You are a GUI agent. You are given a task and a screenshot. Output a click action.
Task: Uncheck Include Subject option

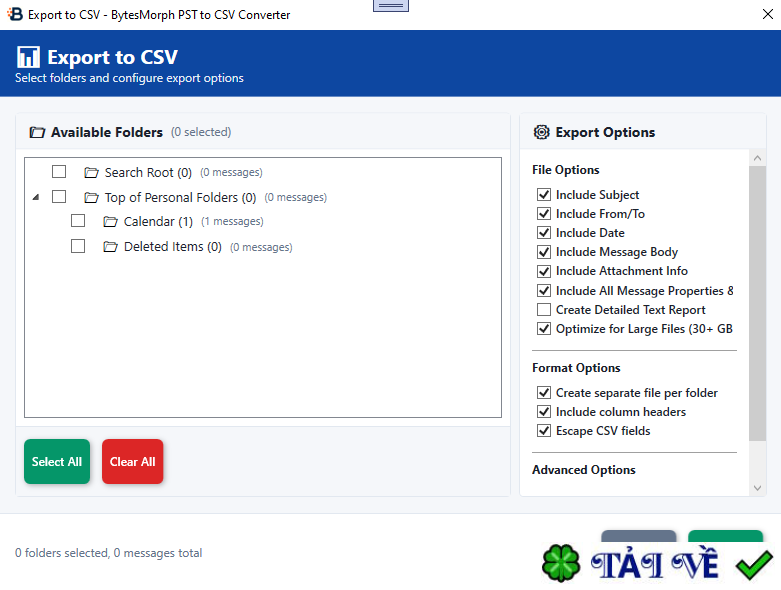click(x=544, y=194)
